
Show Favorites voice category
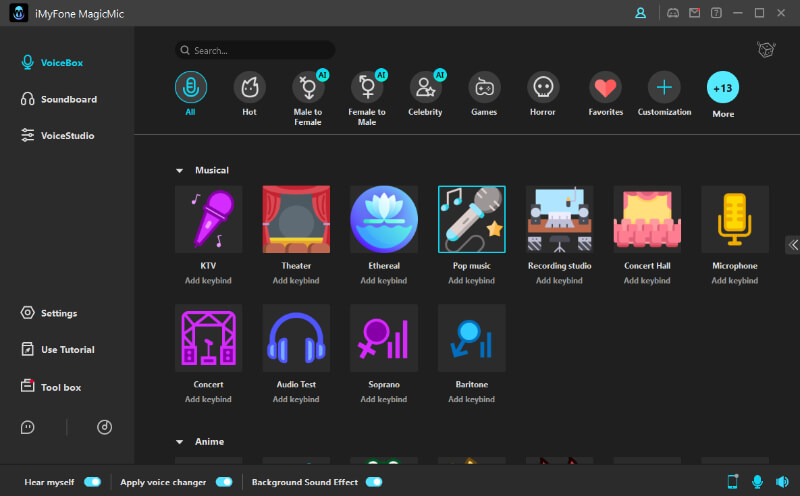(605, 87)
